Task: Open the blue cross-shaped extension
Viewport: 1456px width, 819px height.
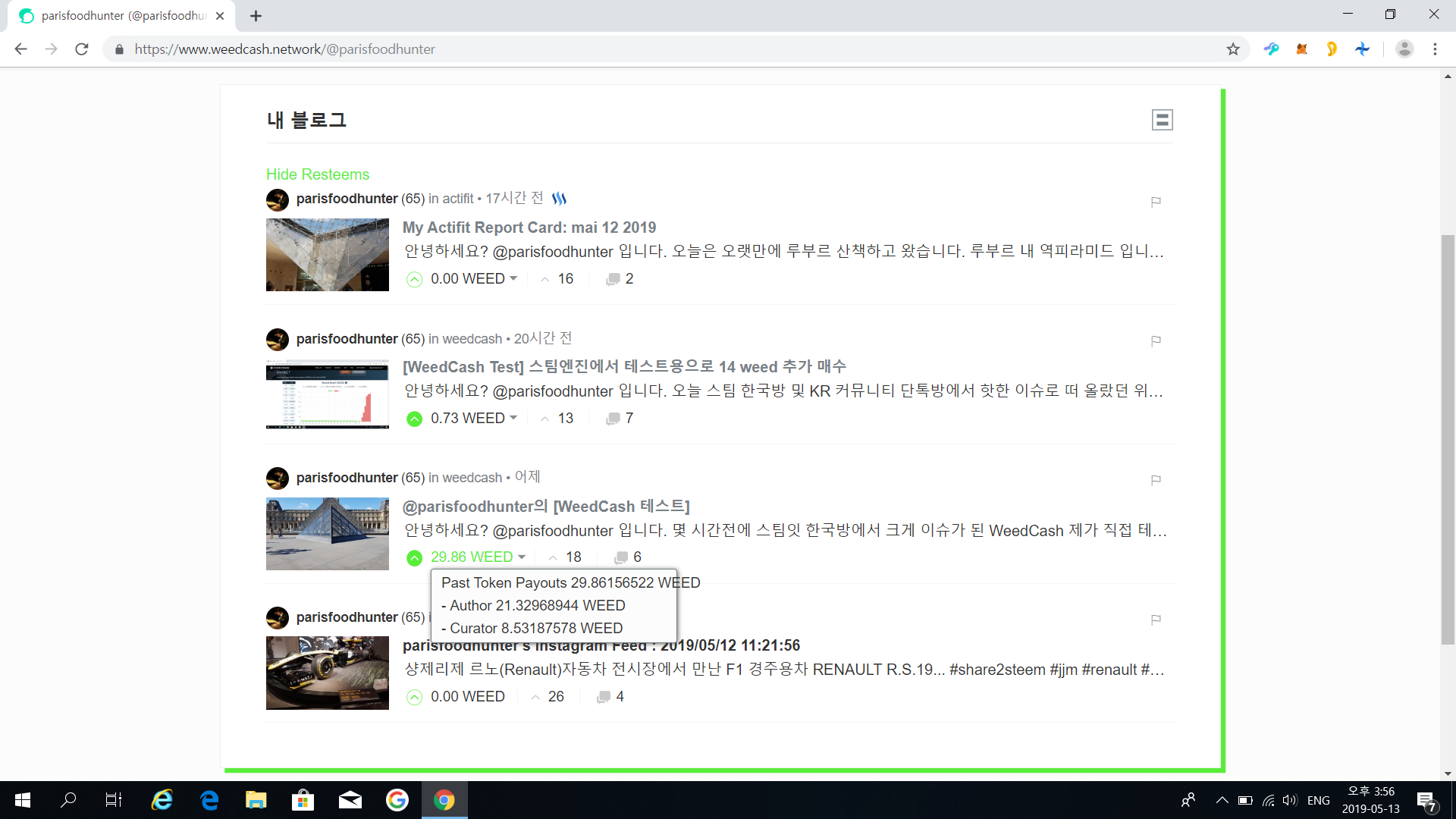Action: pyautogui.click(x=1363, y=49)
